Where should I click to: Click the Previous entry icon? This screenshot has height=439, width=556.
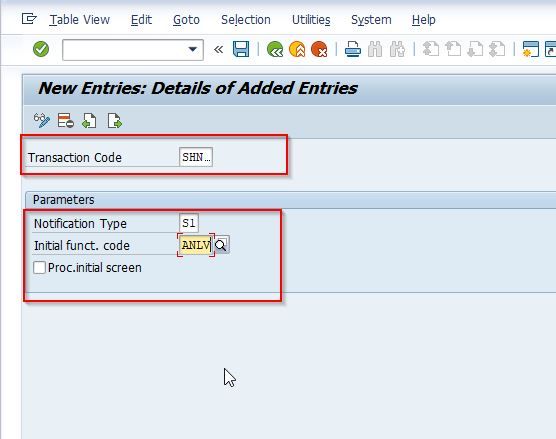tap(89, 121)
